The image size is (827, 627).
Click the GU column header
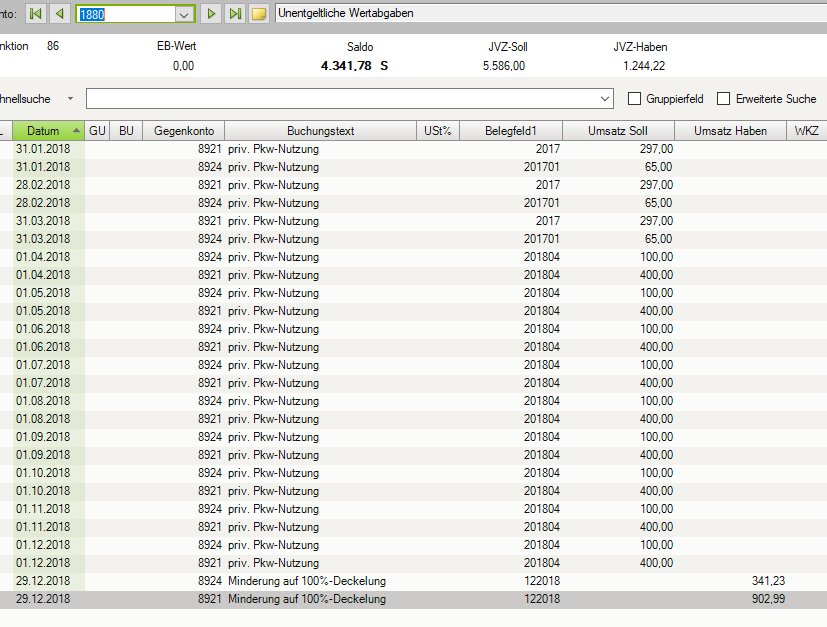click(97, 131)
